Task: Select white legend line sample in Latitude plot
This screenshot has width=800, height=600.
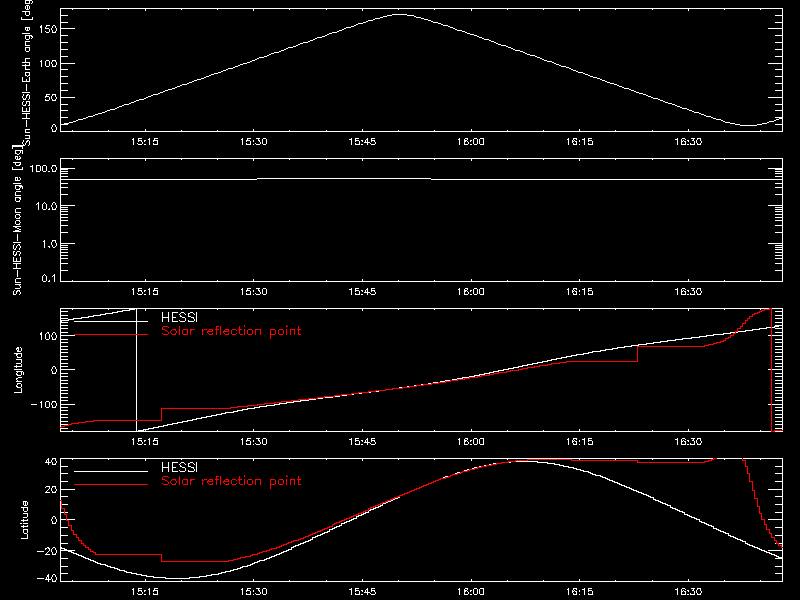Action: pyautogui.click(x=111, y=471)
